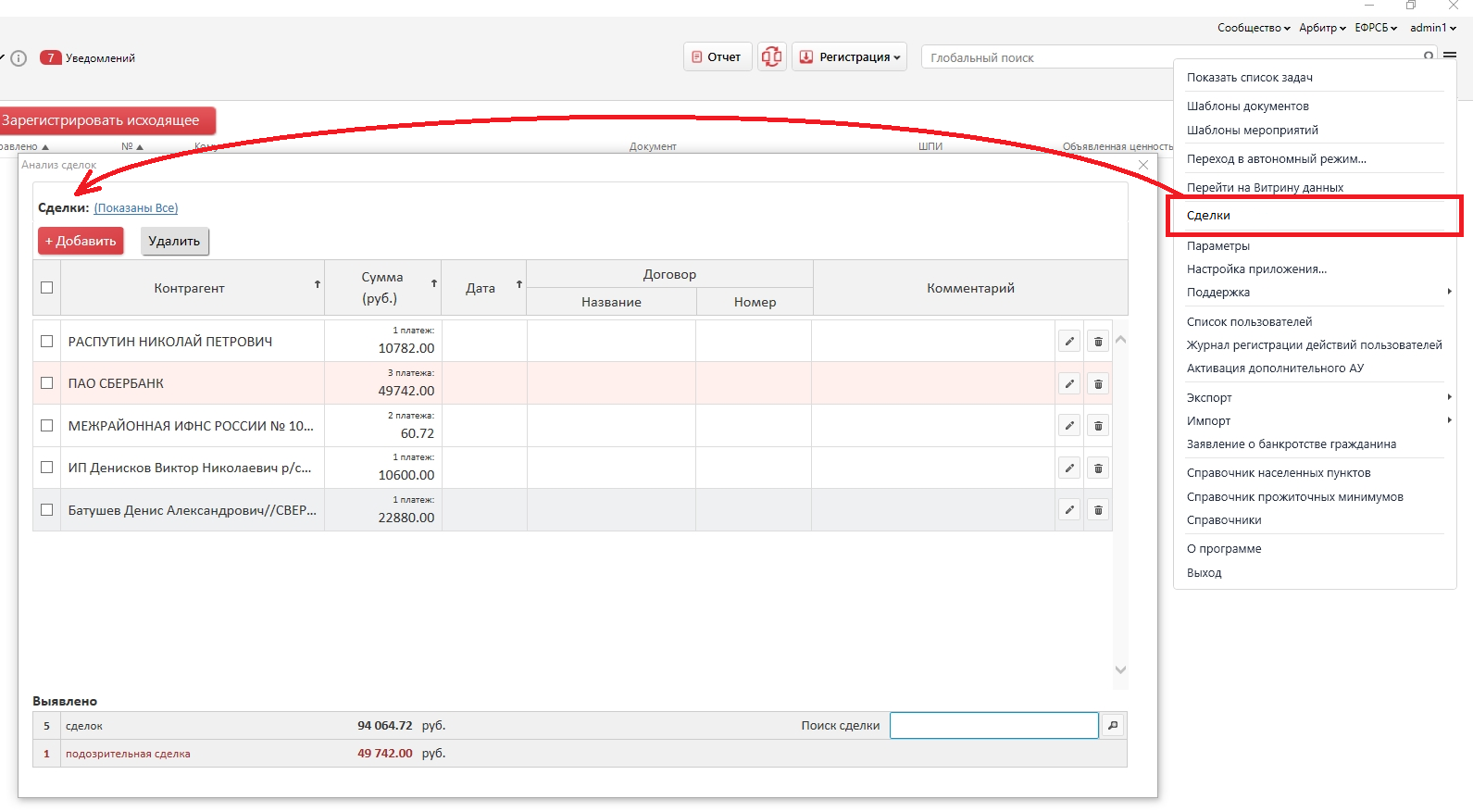Screen dimensions: 1473x812
Task: Check the box for ПАО СБЕРБАНК row
Action: pyautogui.click(x=47, y=383)
